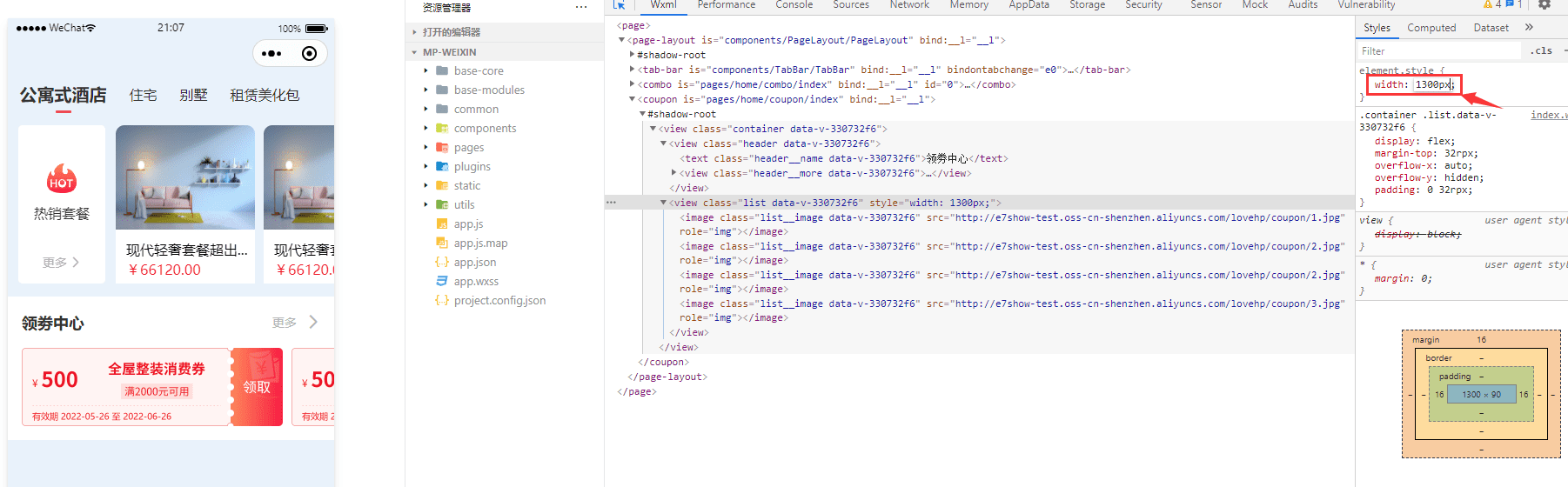Expand the combo node
This screenshot has width=1568, height=487.
pos(632,84)
